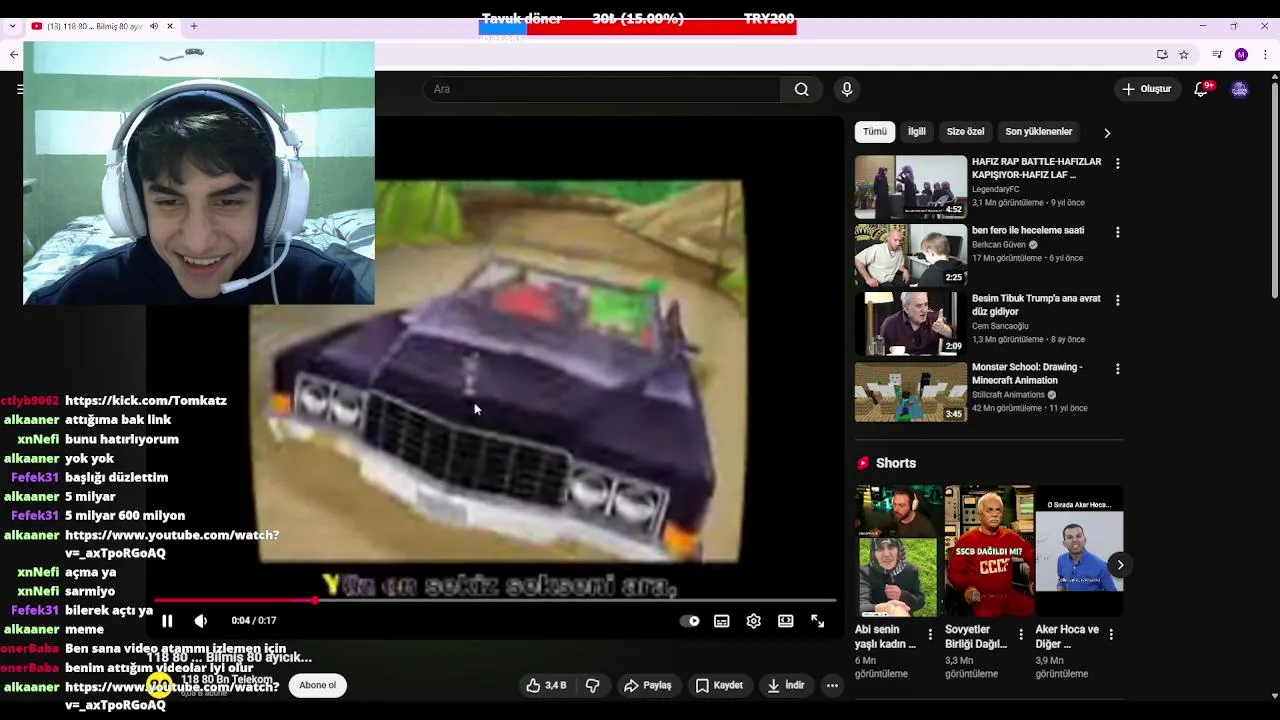Subscribe with the Abone ol button
Screen dimensions: 1280x720
(x=318, y=686)
